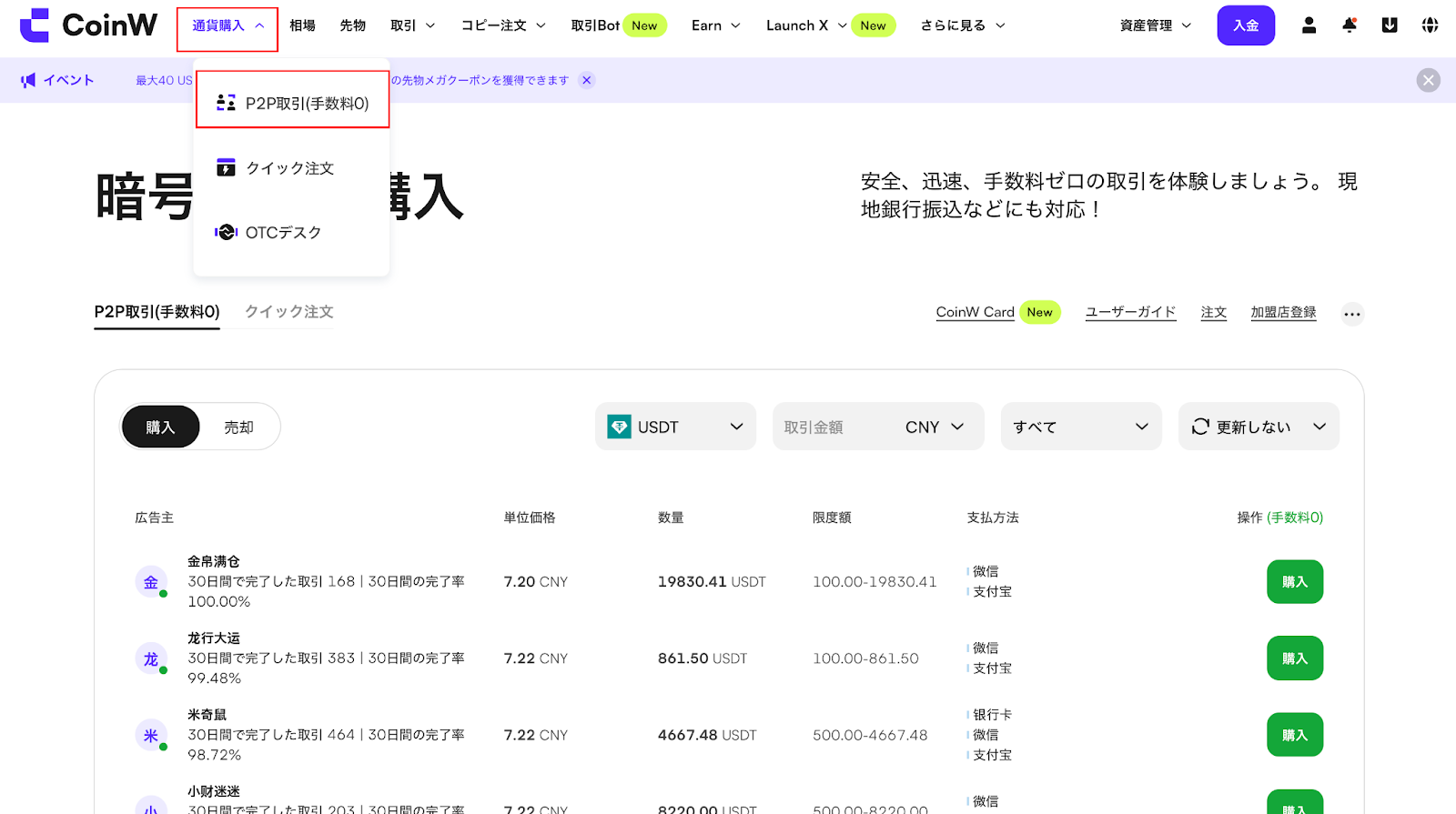This screenshot has width=1456, height=814.
Task: Click the イベント megaphone icon
Action: 28,80
